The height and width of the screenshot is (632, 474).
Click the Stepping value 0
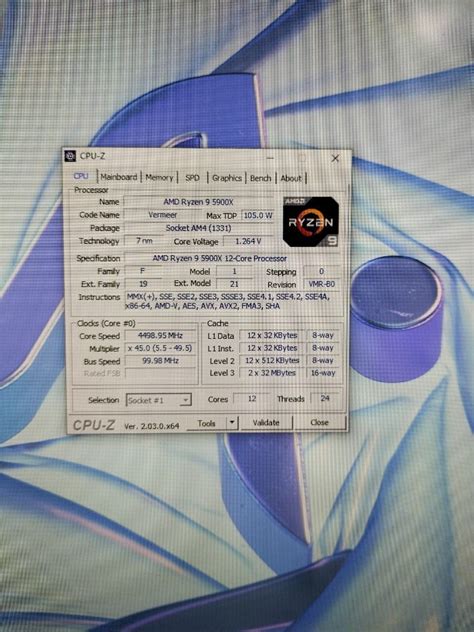(x=321, y=271)
